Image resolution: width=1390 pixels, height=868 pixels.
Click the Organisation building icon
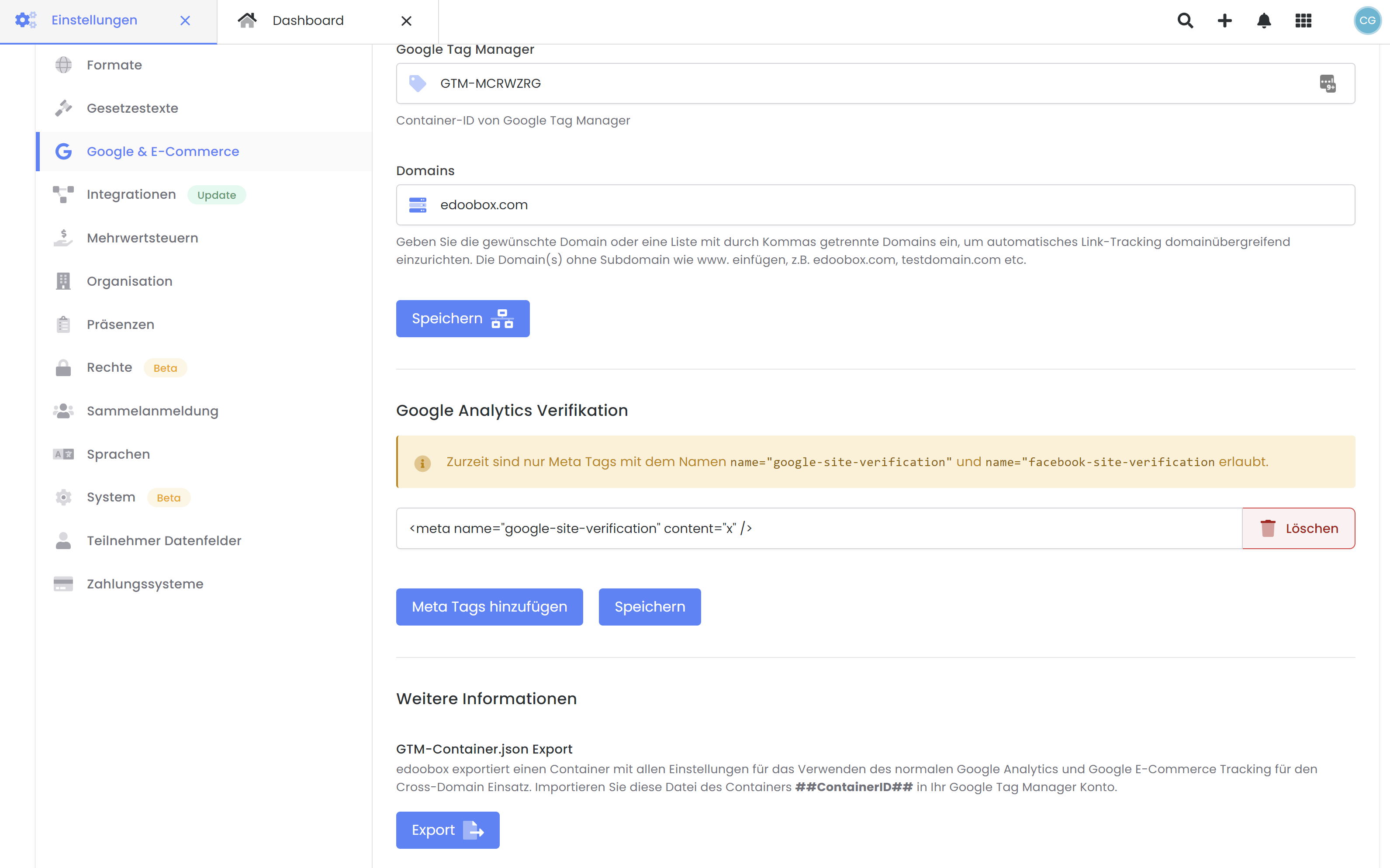coord(63,281)
